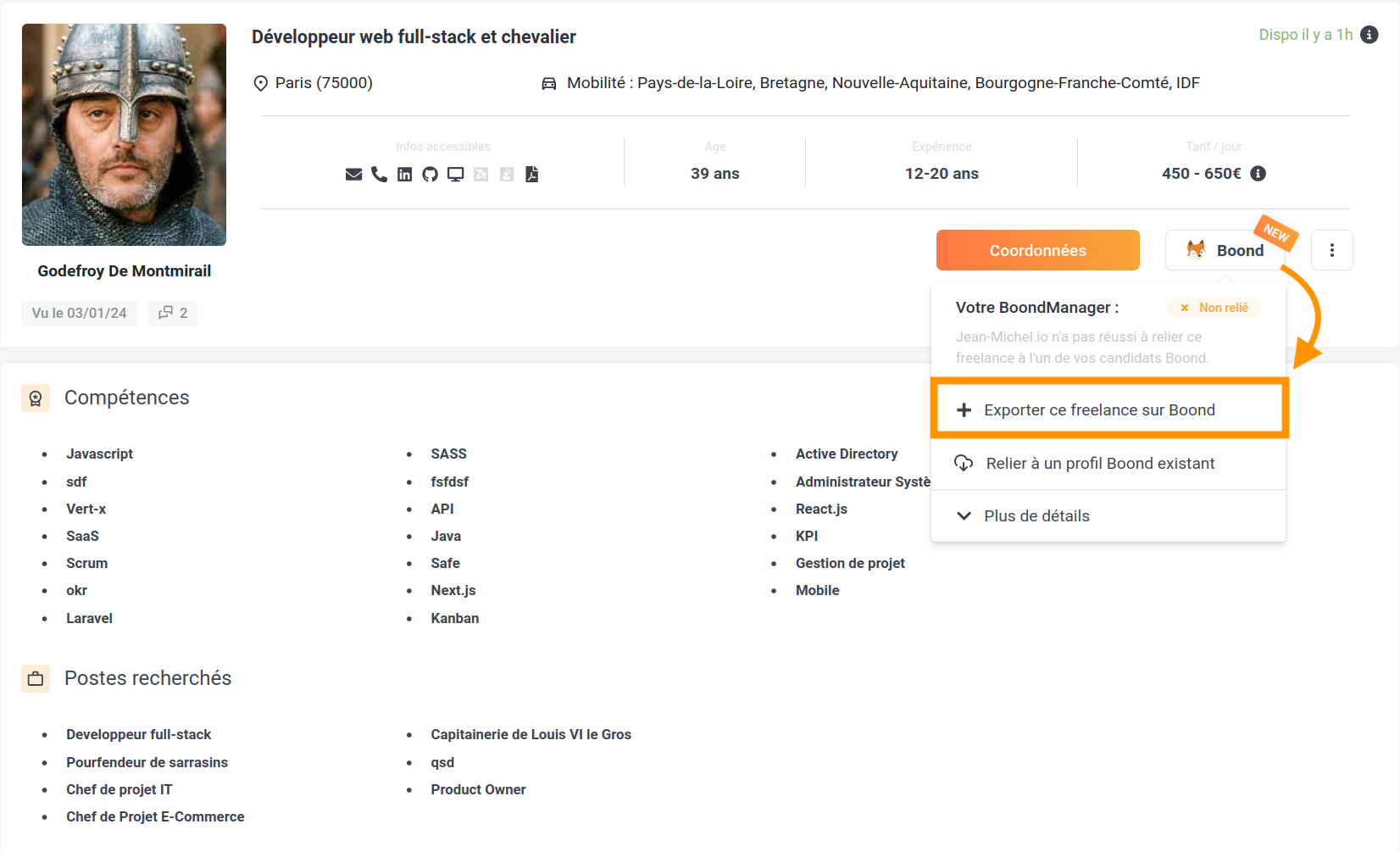Click the greyed-out Malt profile icon

pyautogui.click(x=481, y=175)
